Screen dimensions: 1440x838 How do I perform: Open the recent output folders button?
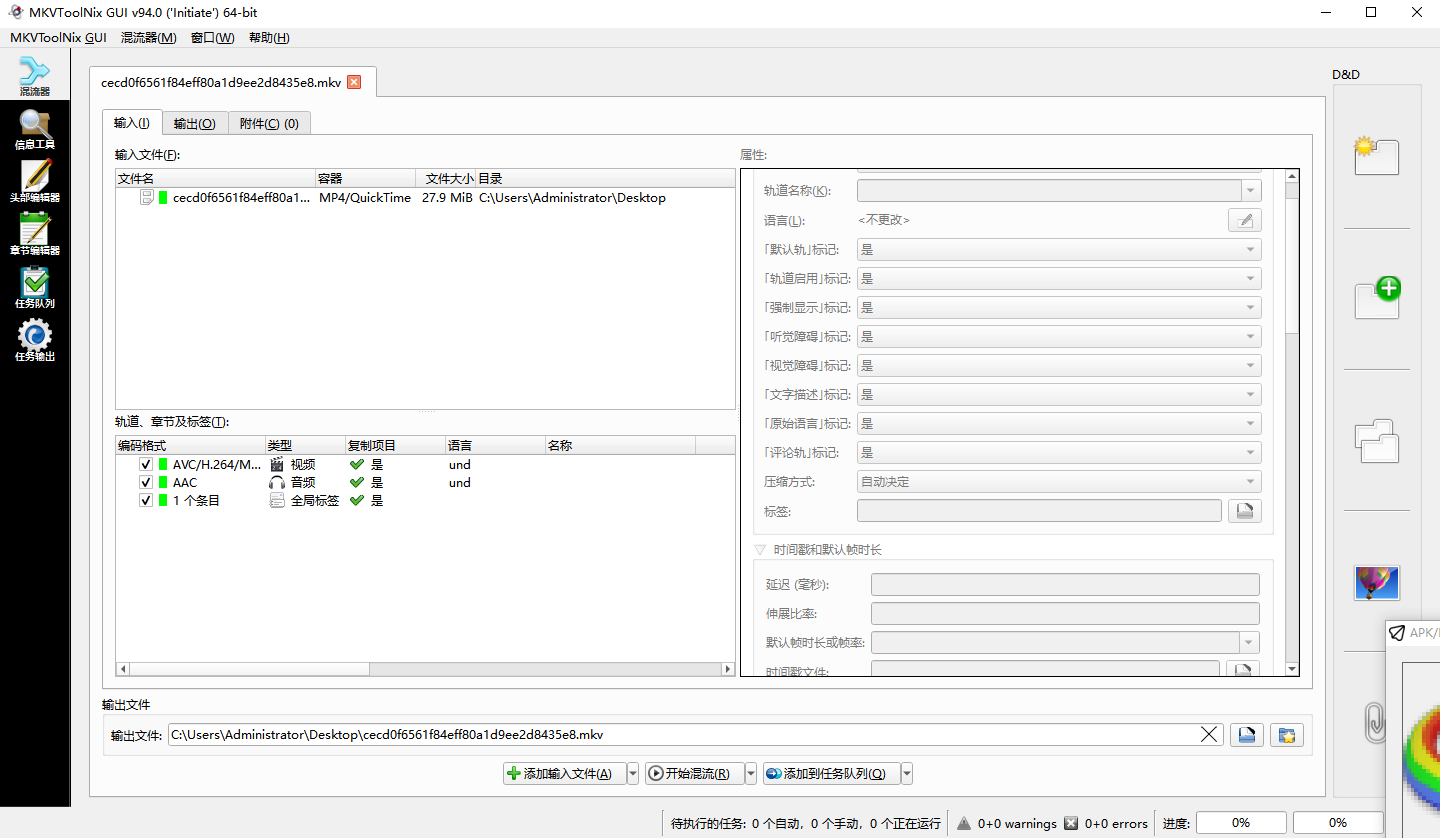tap(1287, 735)
